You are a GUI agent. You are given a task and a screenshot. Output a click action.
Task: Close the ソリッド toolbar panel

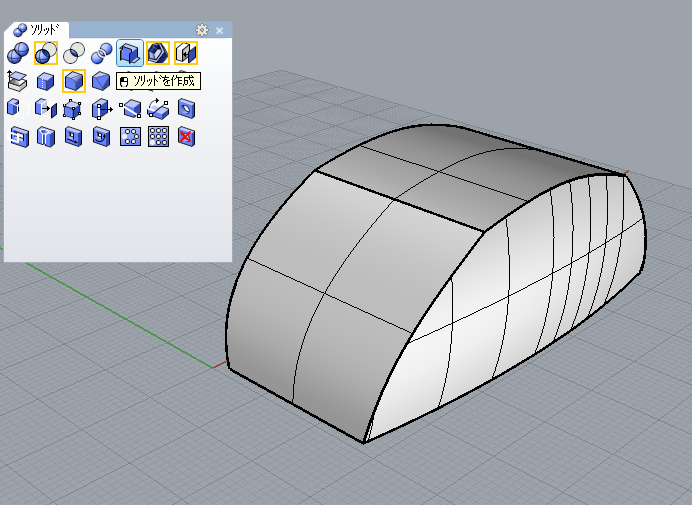[219, 30]
